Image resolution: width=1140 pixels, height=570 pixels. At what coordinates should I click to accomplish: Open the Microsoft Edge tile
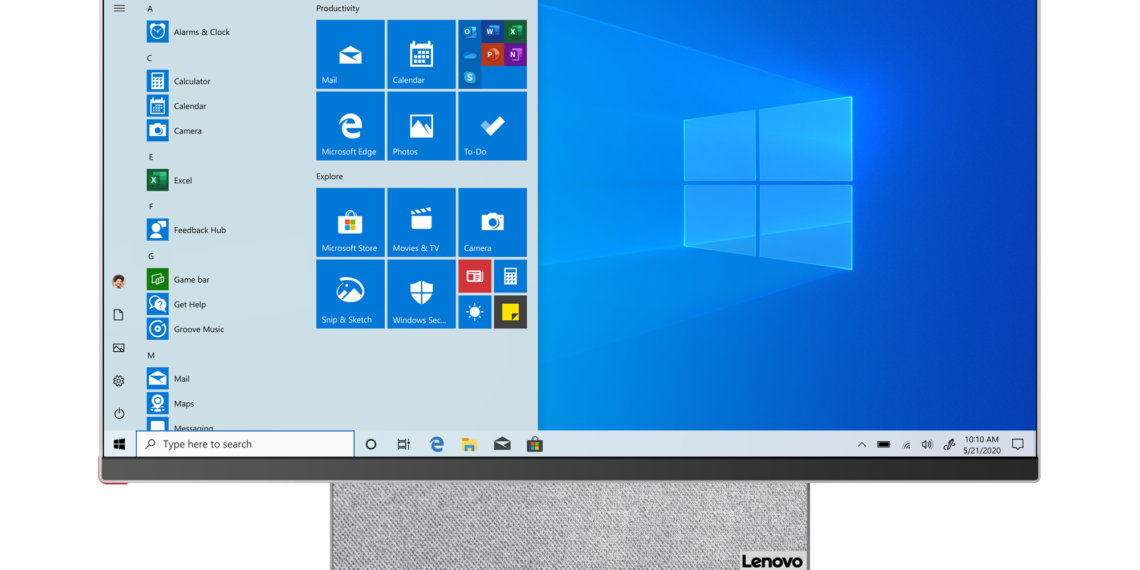[350, 126]
